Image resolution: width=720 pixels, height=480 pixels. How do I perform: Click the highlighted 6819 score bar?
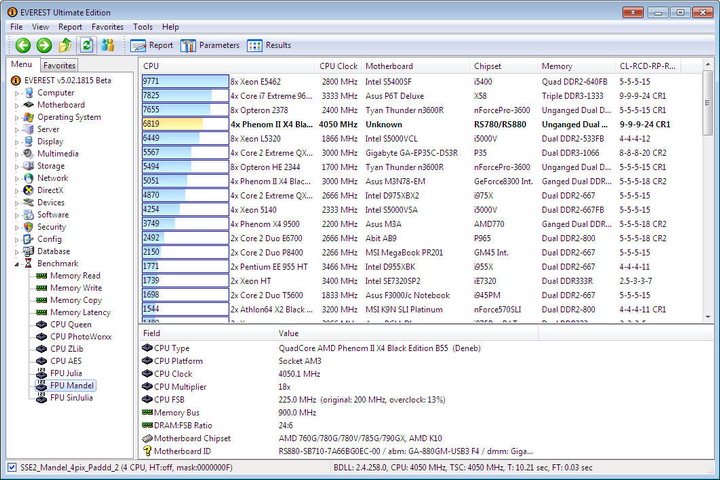tap(185, 124)
